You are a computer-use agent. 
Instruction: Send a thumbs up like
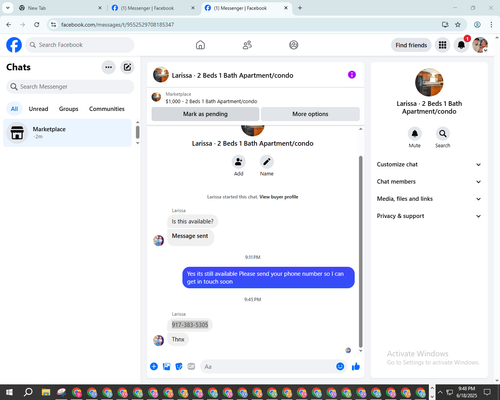coord(356,367)
